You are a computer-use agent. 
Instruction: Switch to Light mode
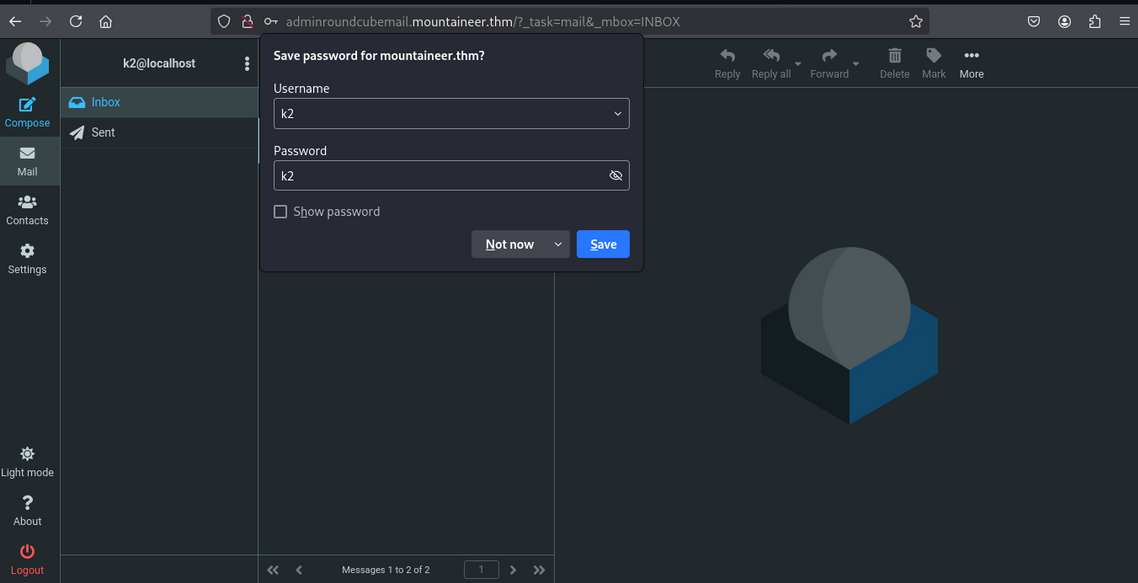click(27, 462)
